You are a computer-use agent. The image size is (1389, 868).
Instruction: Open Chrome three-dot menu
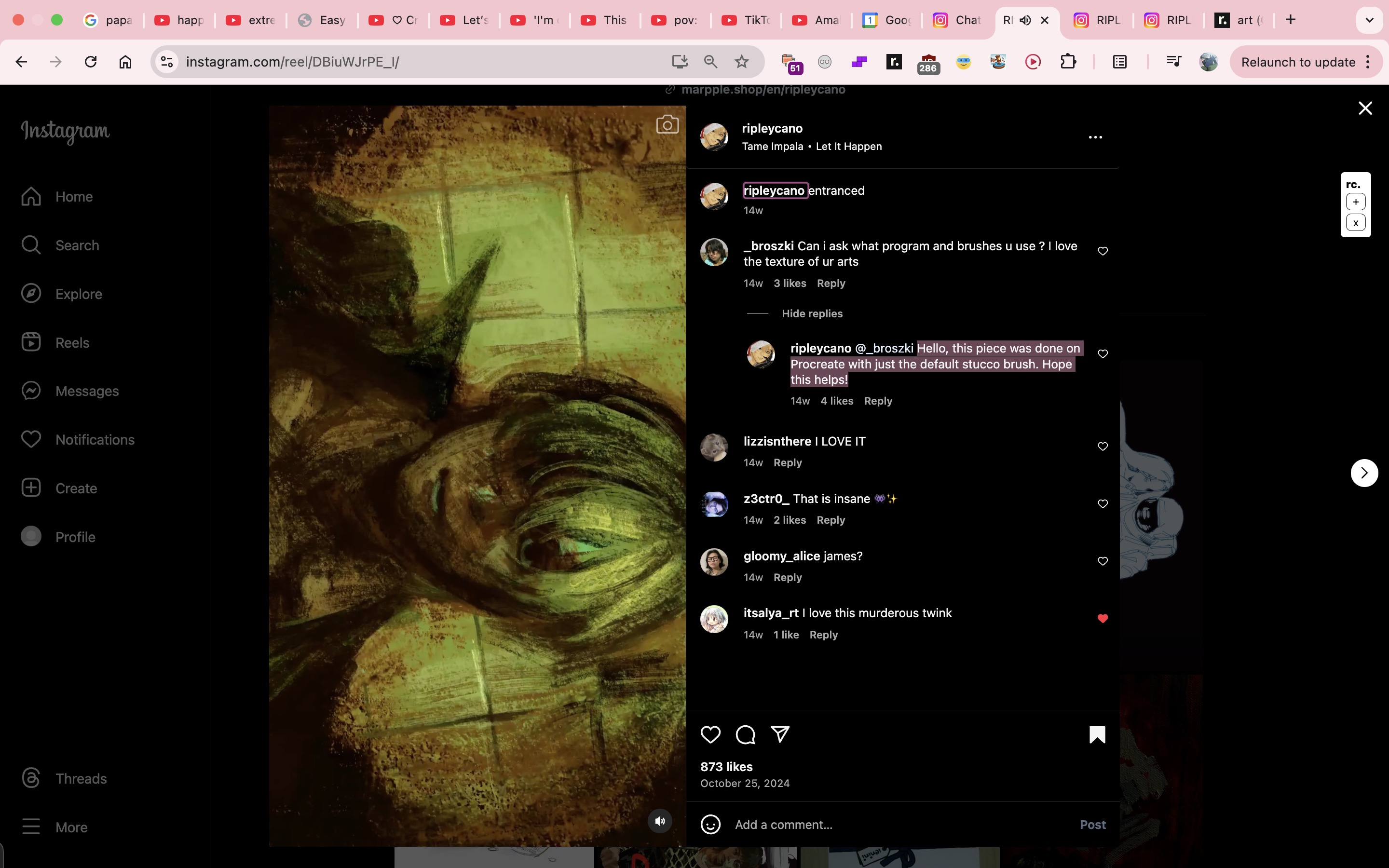(1369, 62)
